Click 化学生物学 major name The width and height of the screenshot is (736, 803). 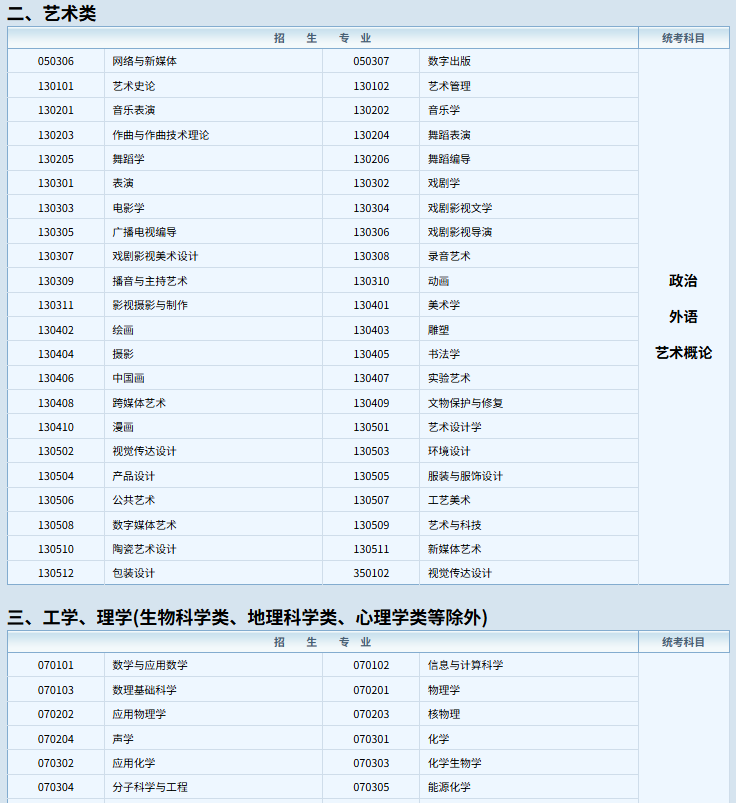455,764
